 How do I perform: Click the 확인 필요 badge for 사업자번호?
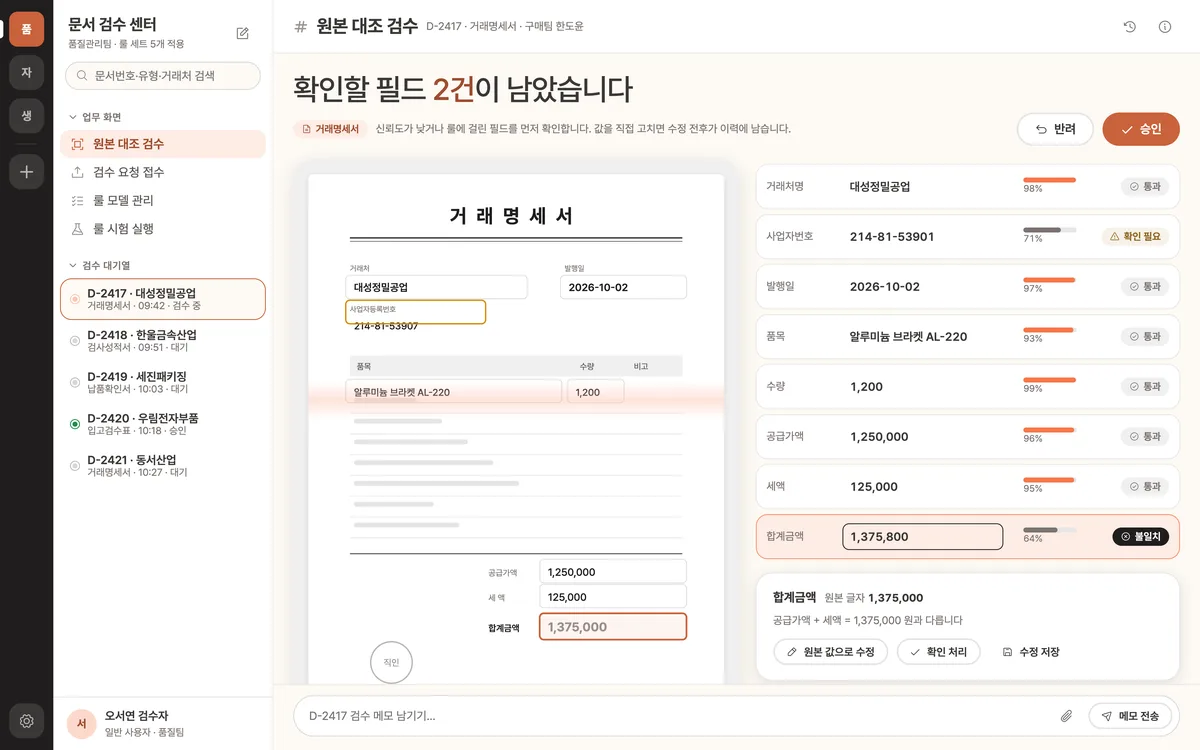pos(1135,237)
